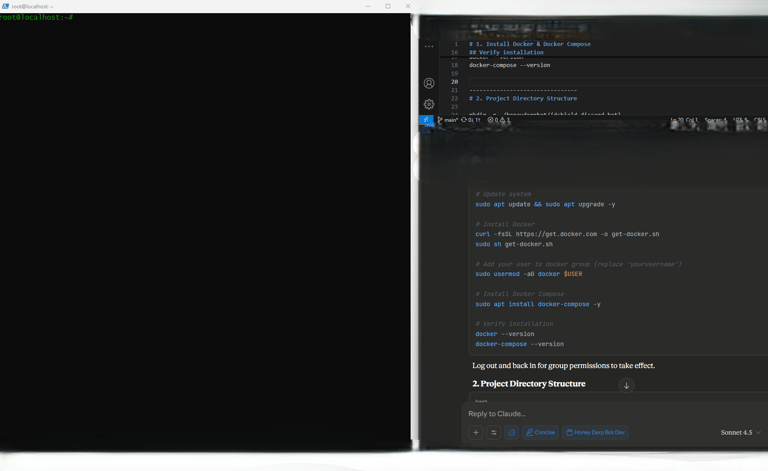This screenshot has height=471, width=768.
Task: Click editor line '# 1. Install Docker & Docker Compose'
Action: click(529, 44)
